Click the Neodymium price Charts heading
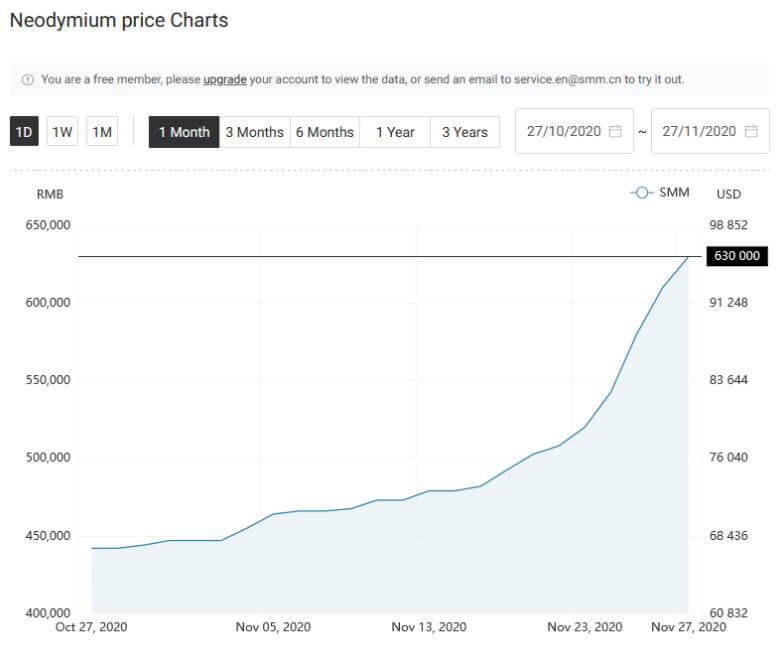 pos(119,20)
